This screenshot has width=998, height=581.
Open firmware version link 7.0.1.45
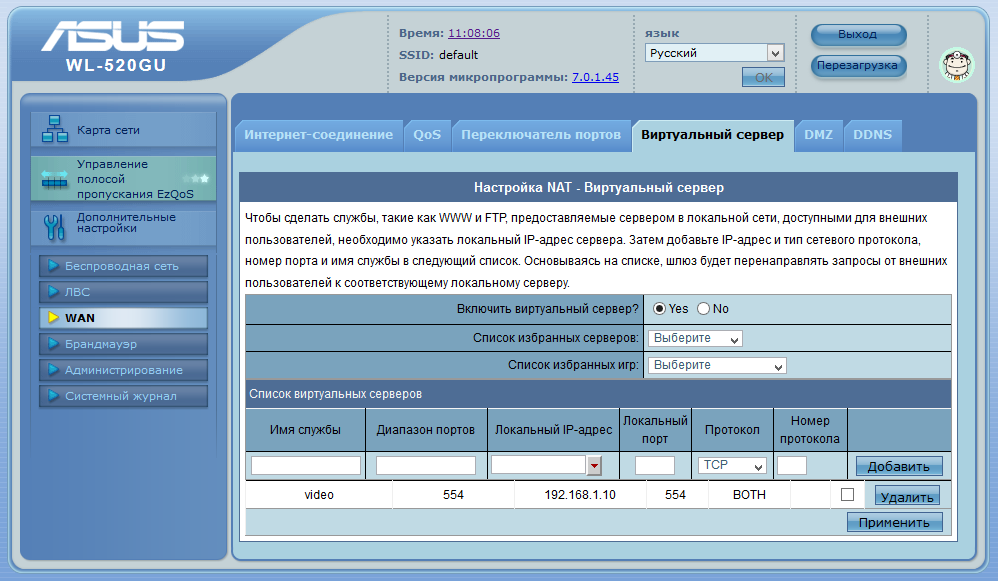pyautogui.click(x=595, y=77)
